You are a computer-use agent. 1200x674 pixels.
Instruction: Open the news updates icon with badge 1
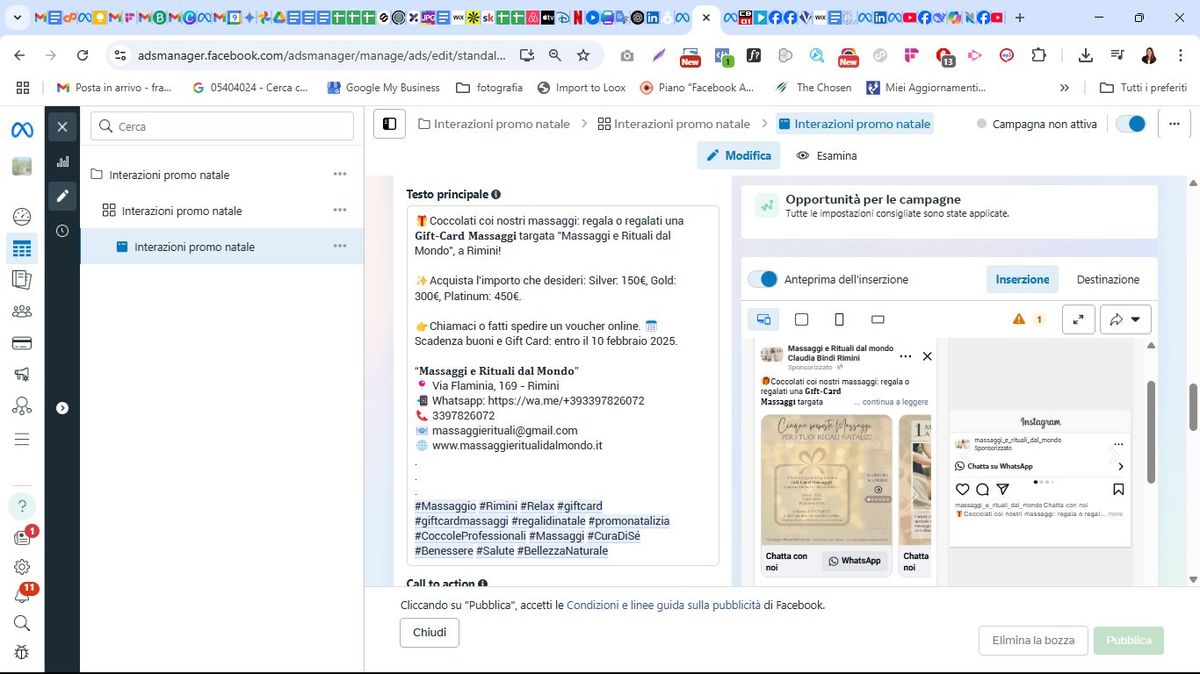(22, 537)
